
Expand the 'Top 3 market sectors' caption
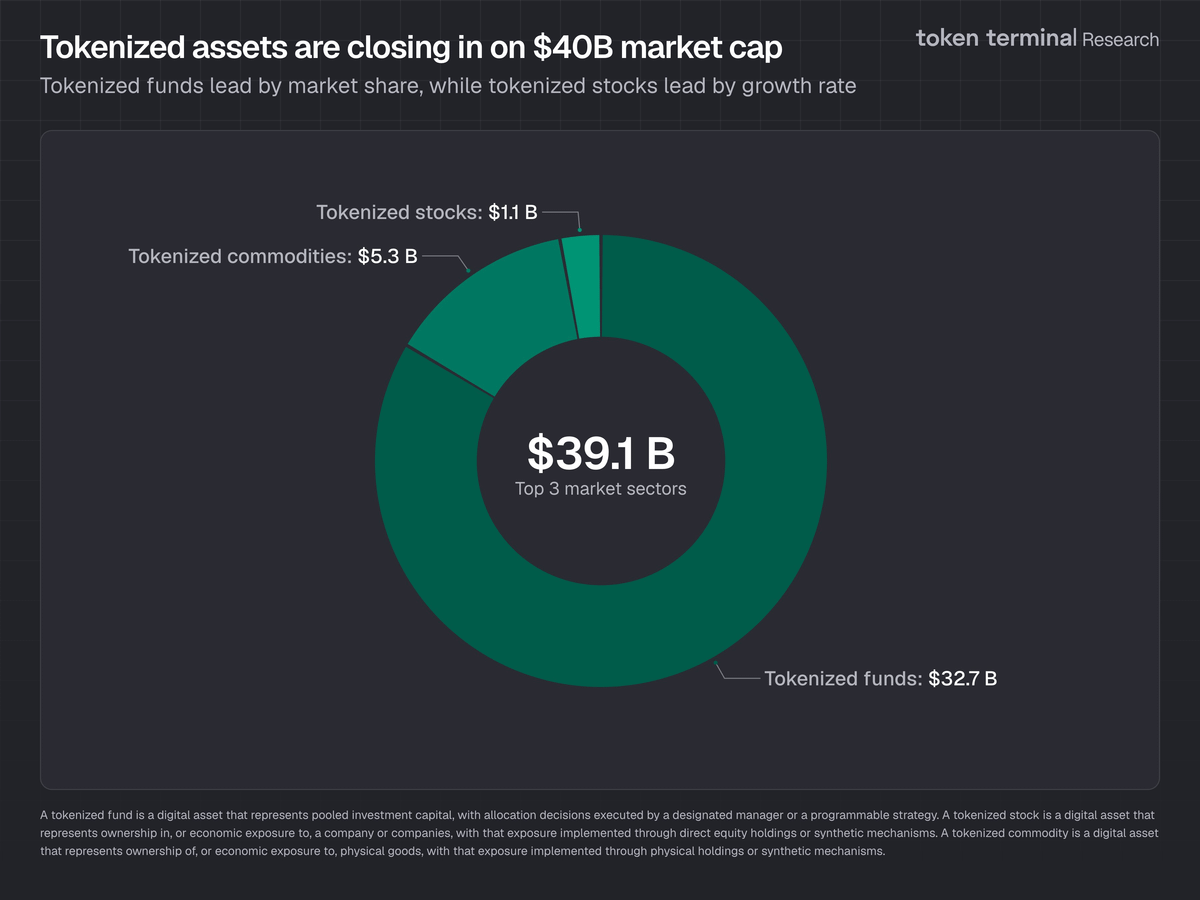pos(600,489)
